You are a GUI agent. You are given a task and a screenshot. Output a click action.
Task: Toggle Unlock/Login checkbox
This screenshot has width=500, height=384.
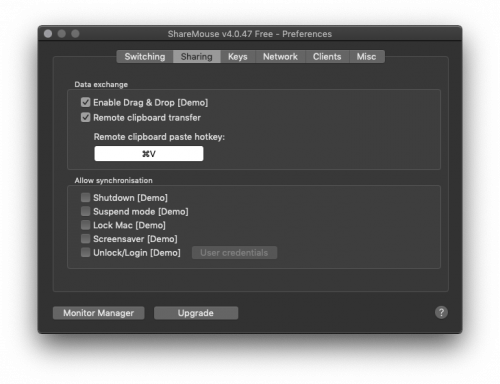(86, 252)
